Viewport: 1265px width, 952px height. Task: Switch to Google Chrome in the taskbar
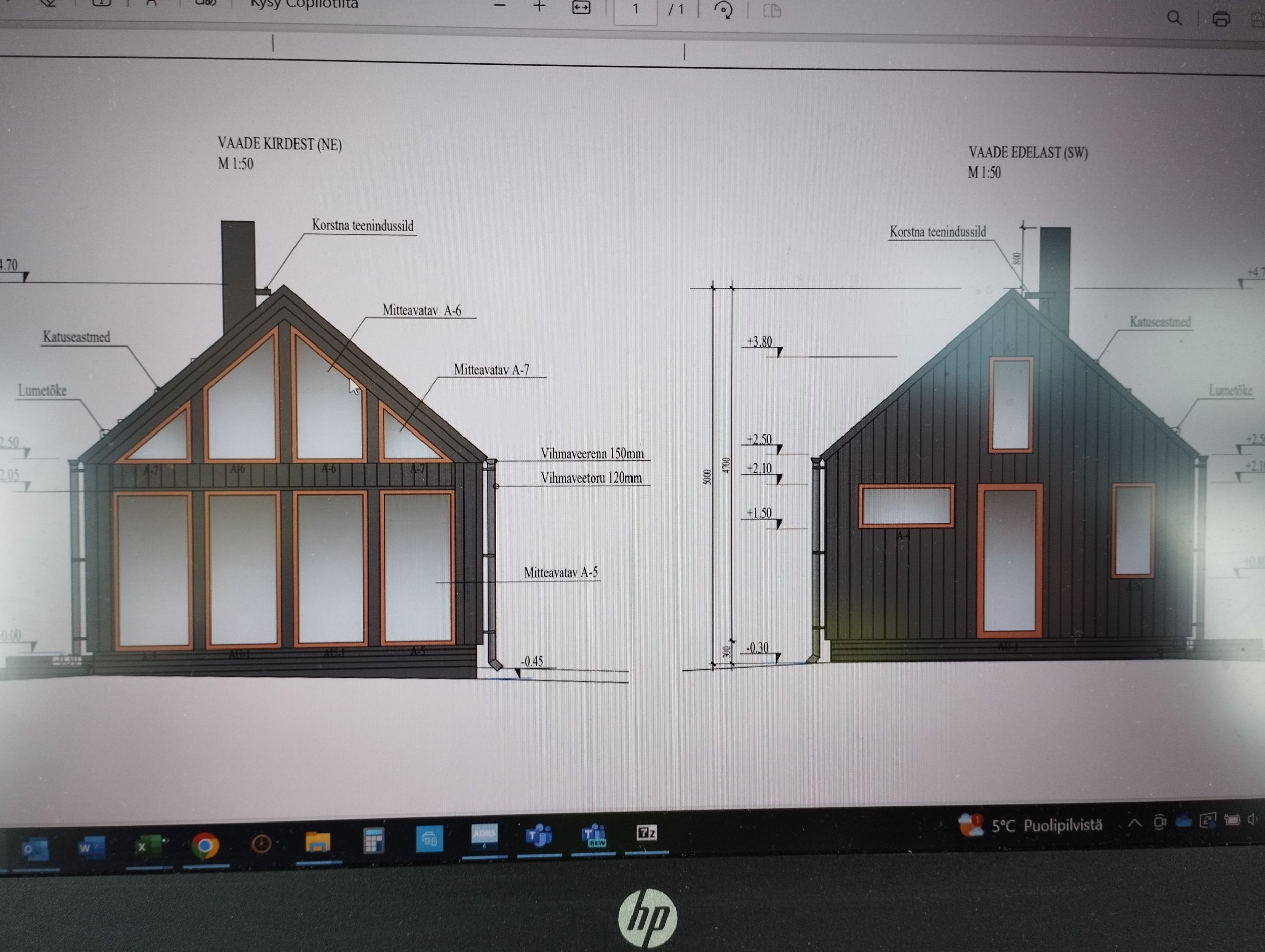(x=205, y=845)
